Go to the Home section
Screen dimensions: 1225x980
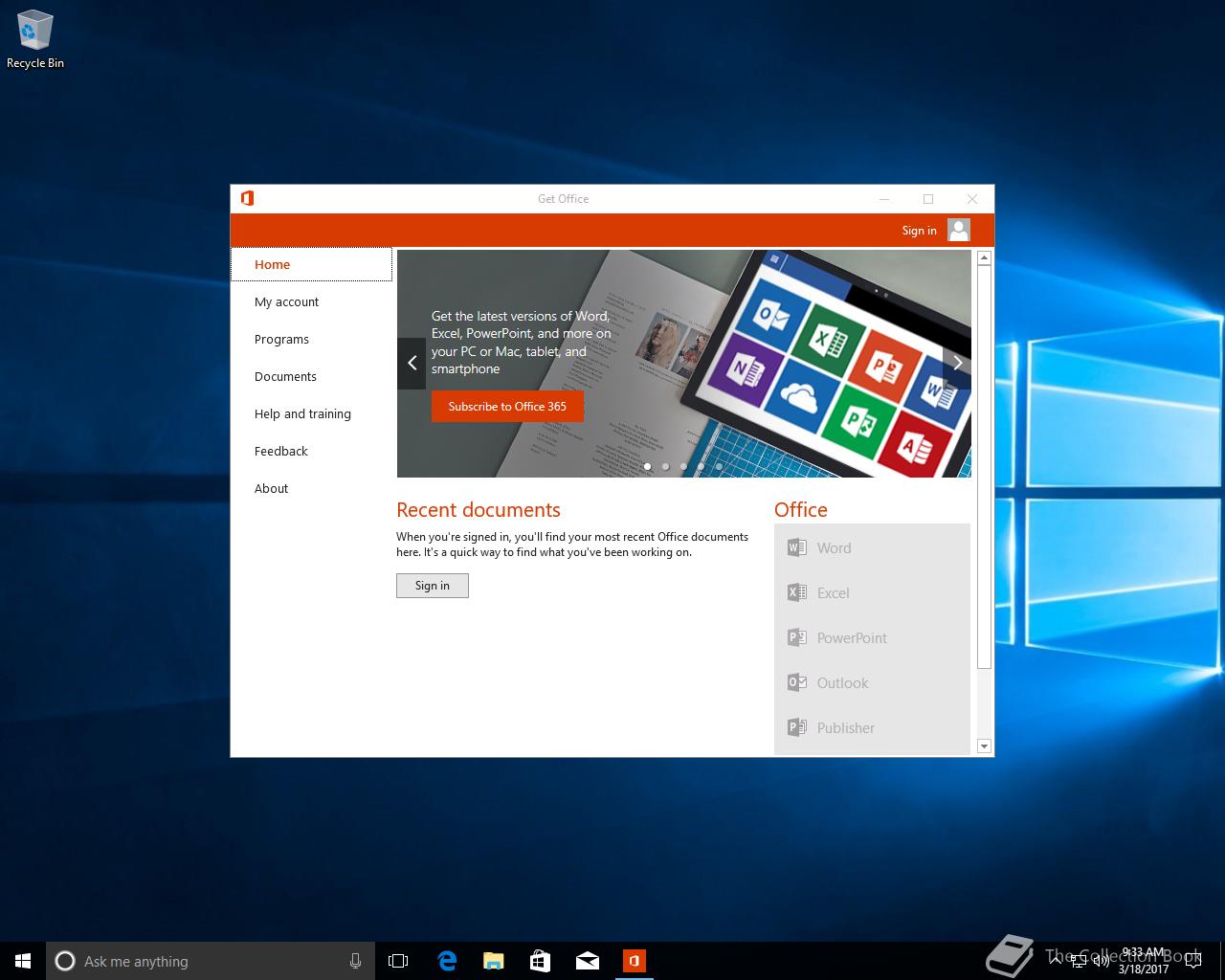(311, 264)
